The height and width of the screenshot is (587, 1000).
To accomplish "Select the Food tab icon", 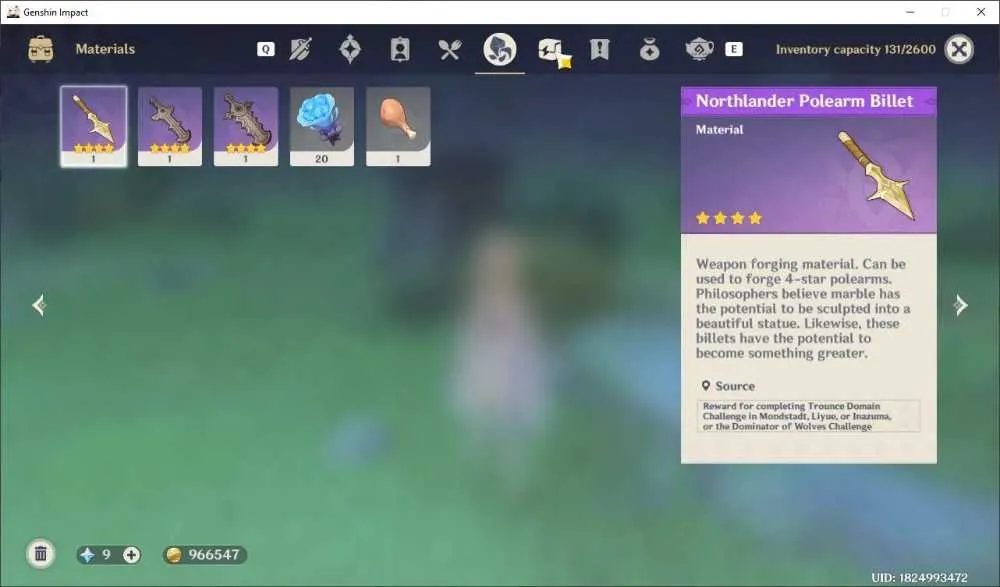I will tap(450, 49).
